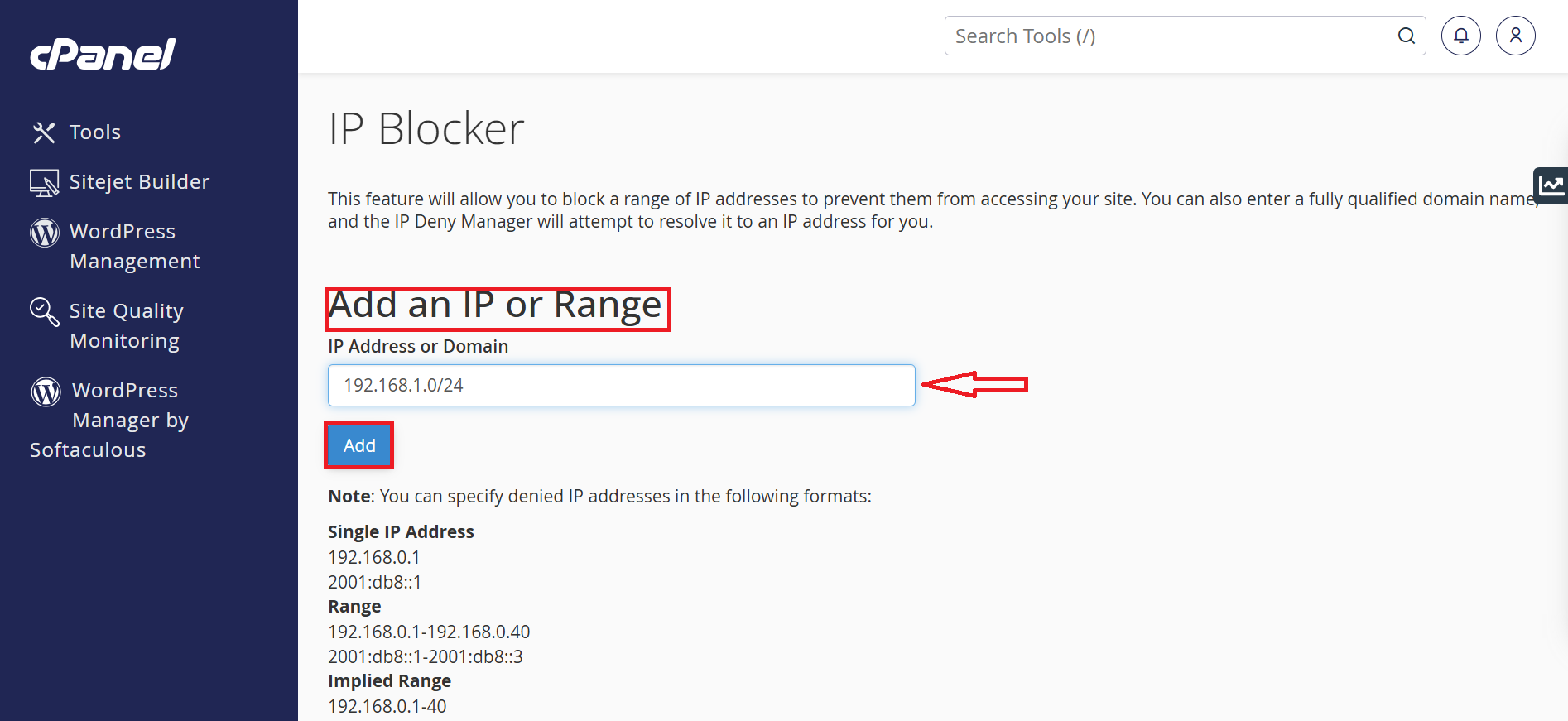This screenshot has height=721, width=1568.
Task: Click the WordPress Manager by Softaculous icon
Action: pyautogui.click(x=46, y=392)
